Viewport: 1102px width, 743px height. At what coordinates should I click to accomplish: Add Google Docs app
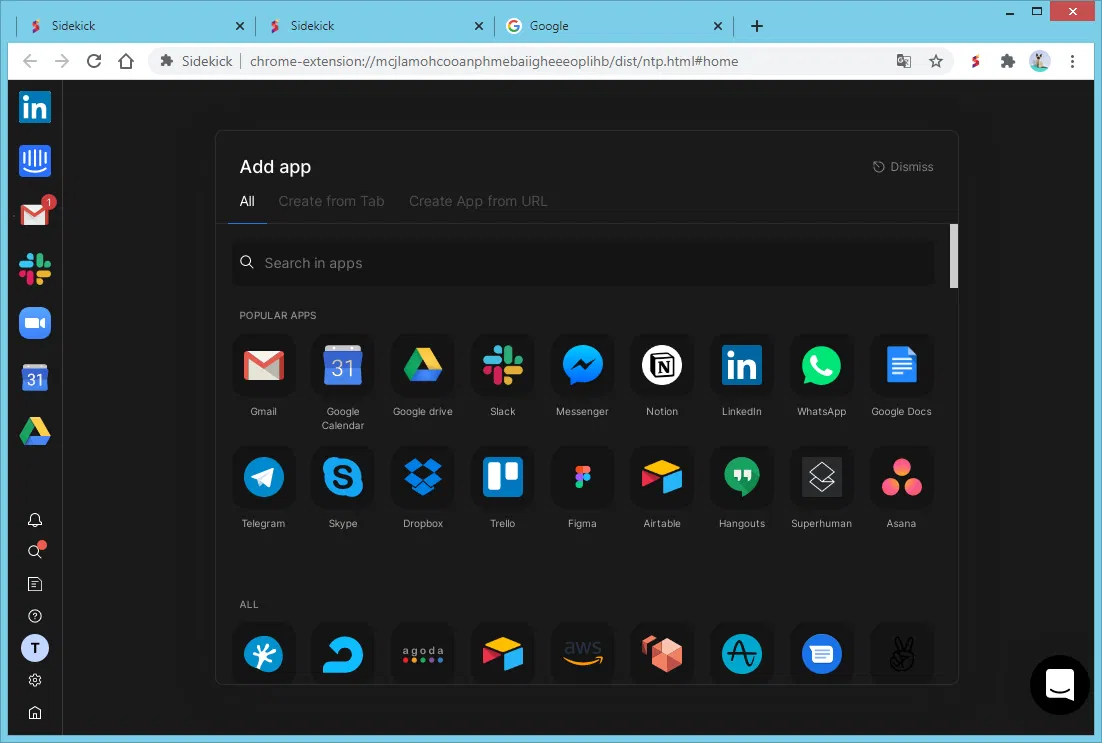click(x=901, y=366)
